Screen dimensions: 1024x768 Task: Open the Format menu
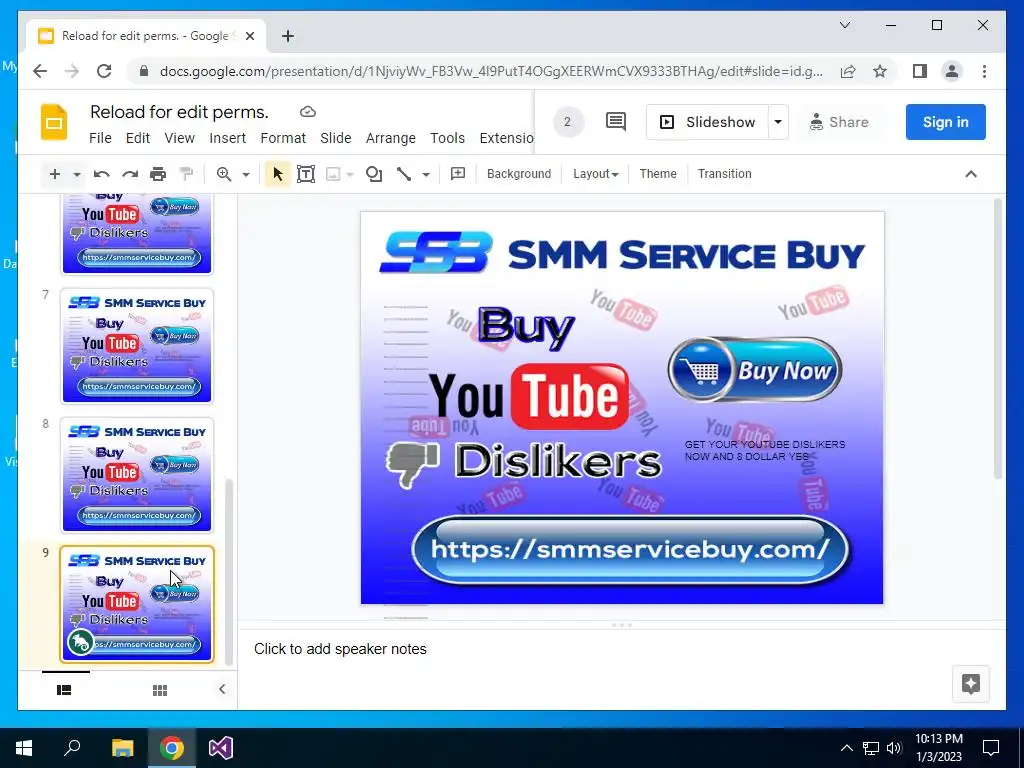pyautogui.click(x=283, y=138)
